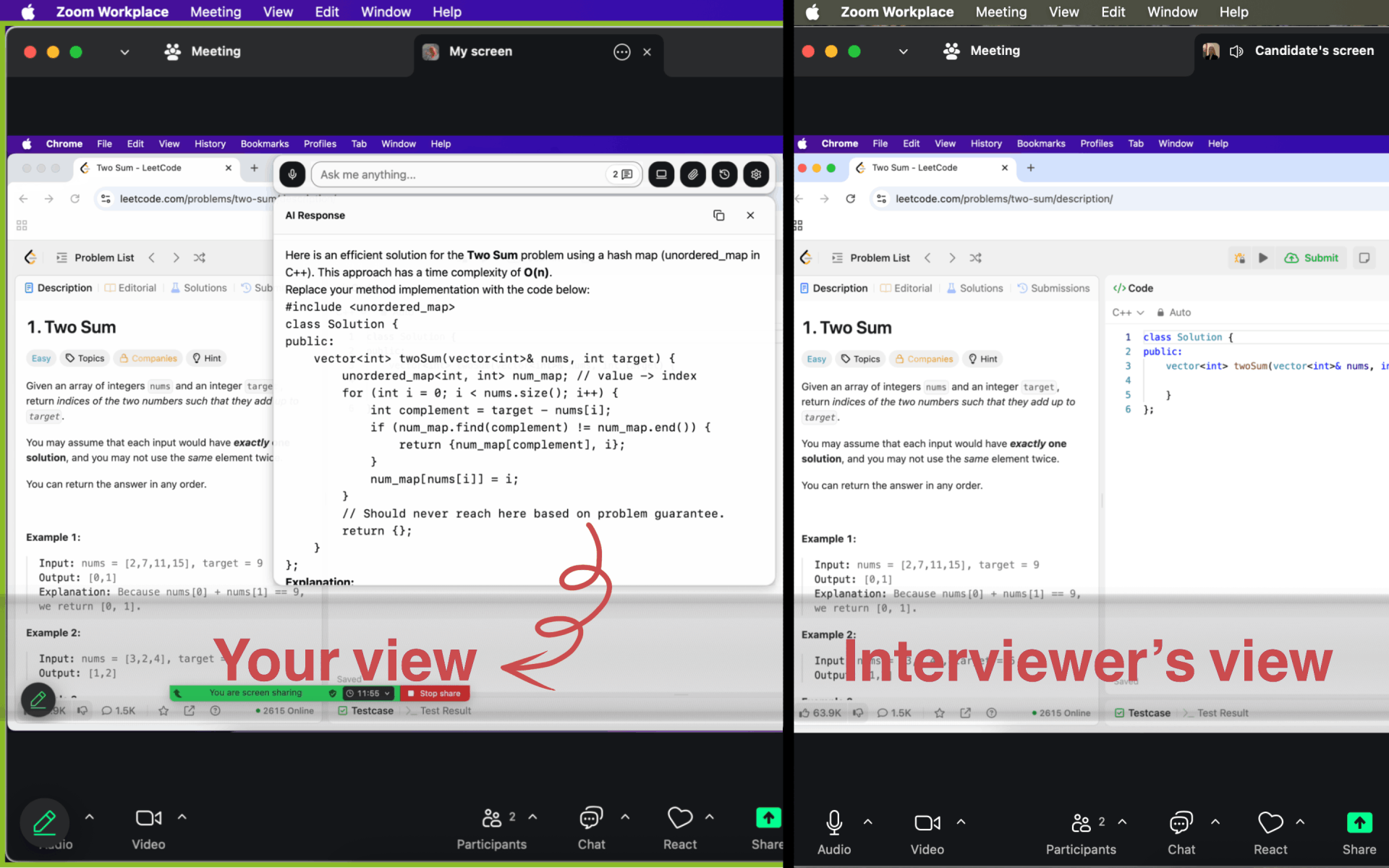Switch to the Submissions tab in right LeetCode
The width and height of the screenshot is (1389, 868).
point(1053,288)
